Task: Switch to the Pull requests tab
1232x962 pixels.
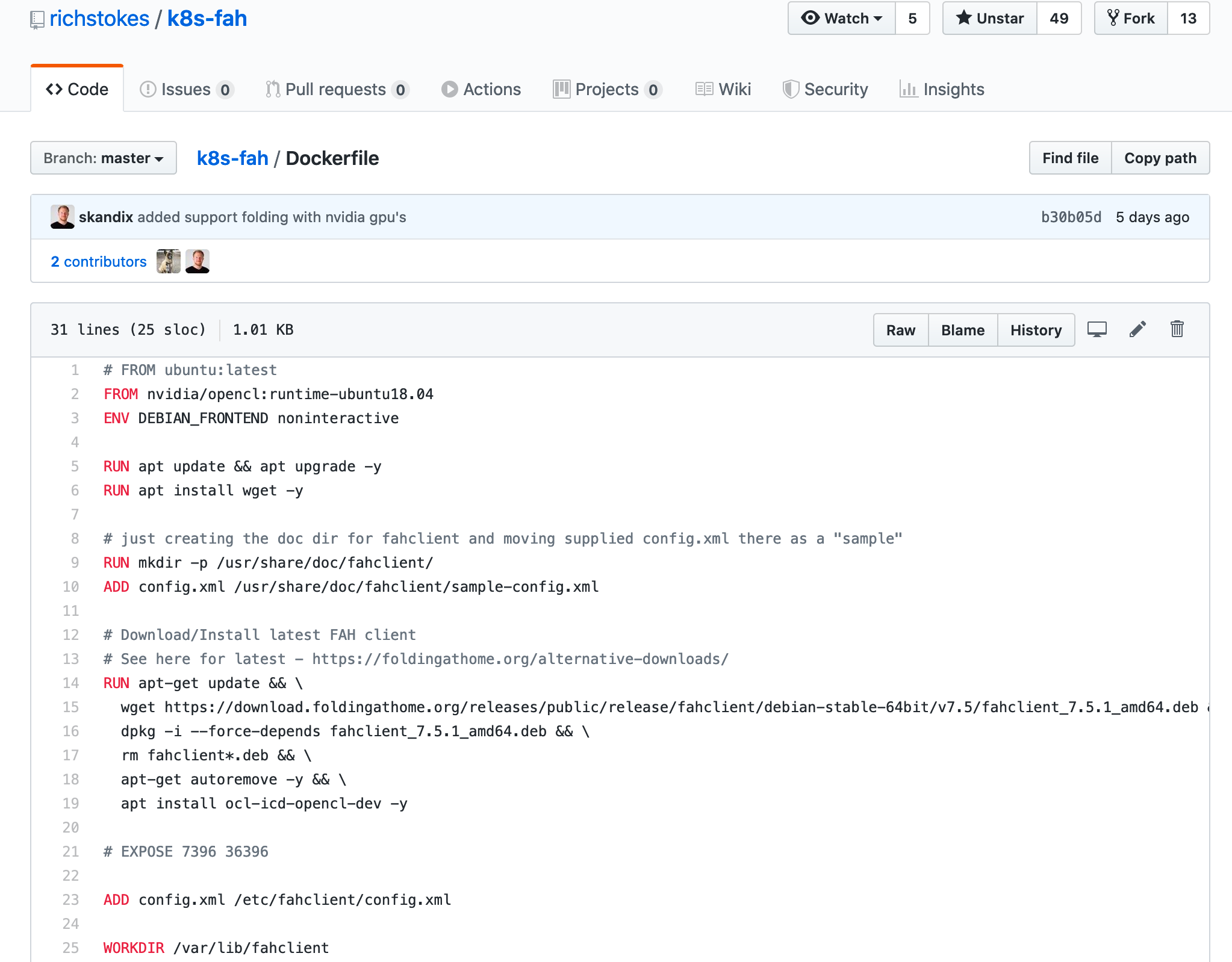Action: [337, 90]
